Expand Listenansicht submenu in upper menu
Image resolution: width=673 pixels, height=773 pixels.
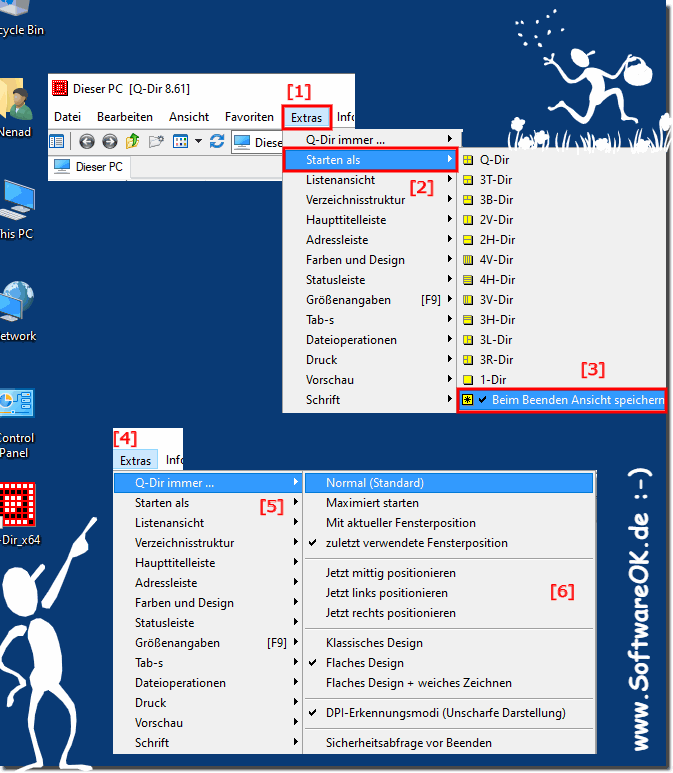370,180
